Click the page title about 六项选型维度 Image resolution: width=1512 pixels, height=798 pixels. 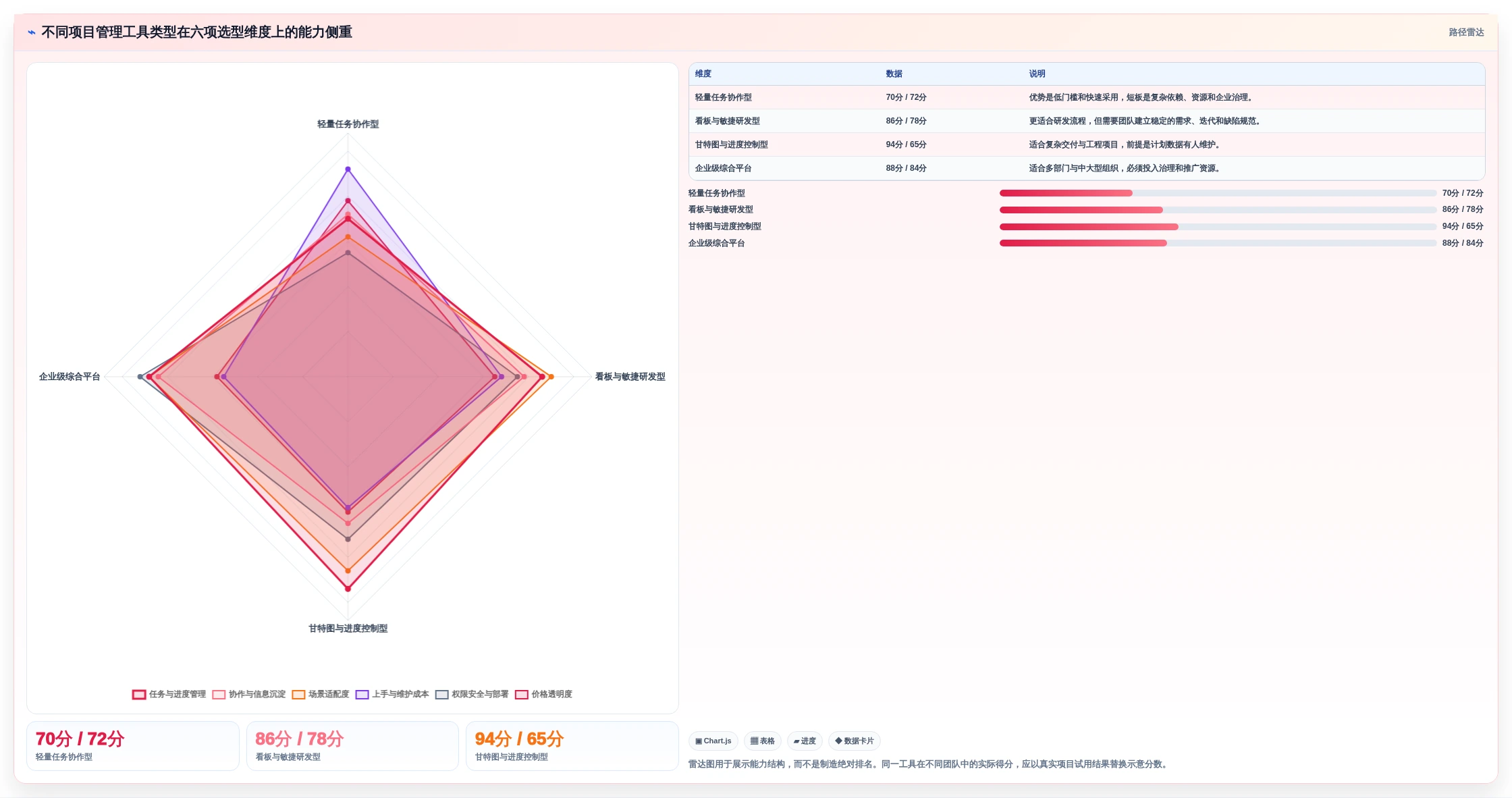point(197,32)
